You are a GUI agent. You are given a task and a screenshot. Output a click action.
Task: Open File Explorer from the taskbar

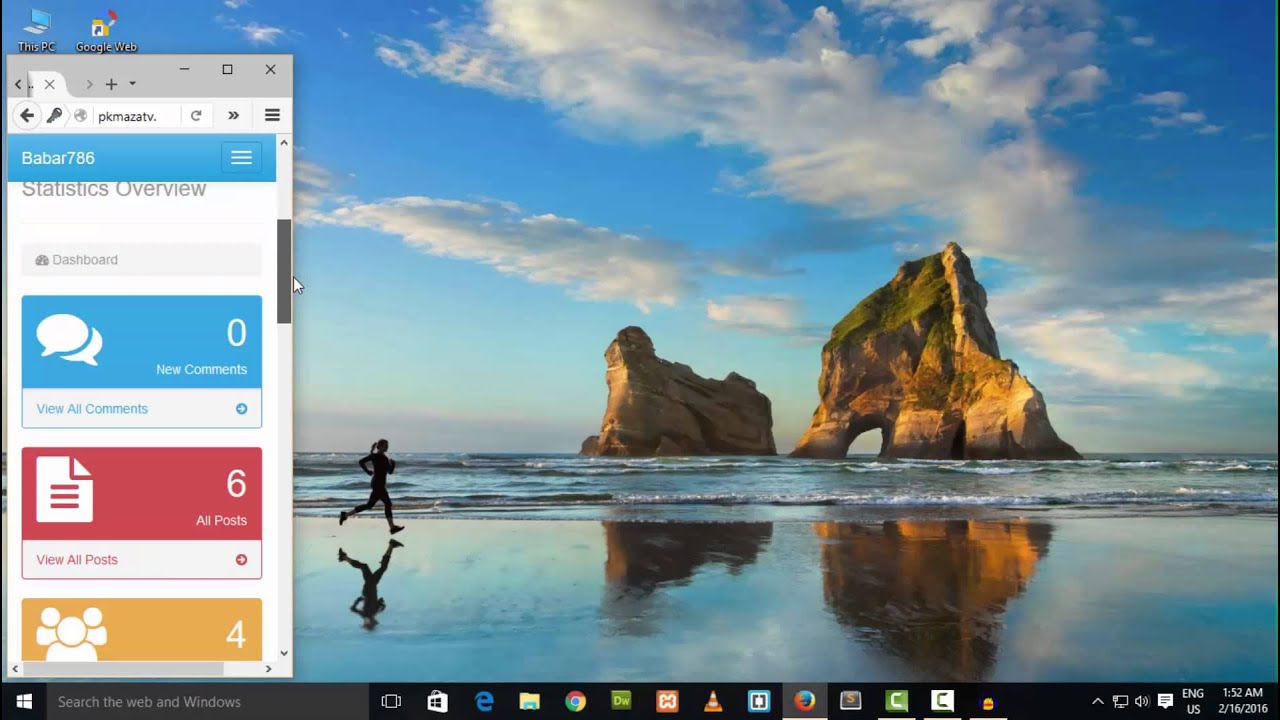529,702
